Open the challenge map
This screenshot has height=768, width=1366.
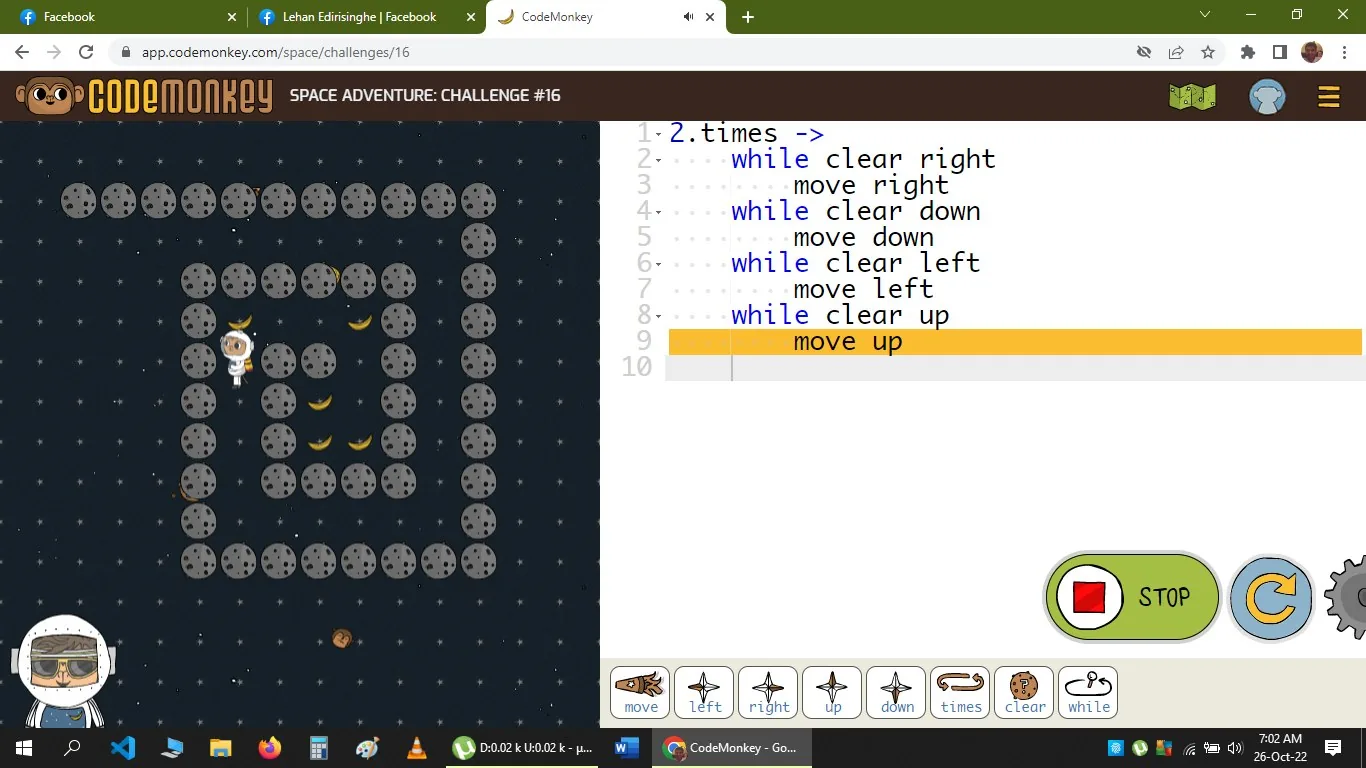point(1192,96)
